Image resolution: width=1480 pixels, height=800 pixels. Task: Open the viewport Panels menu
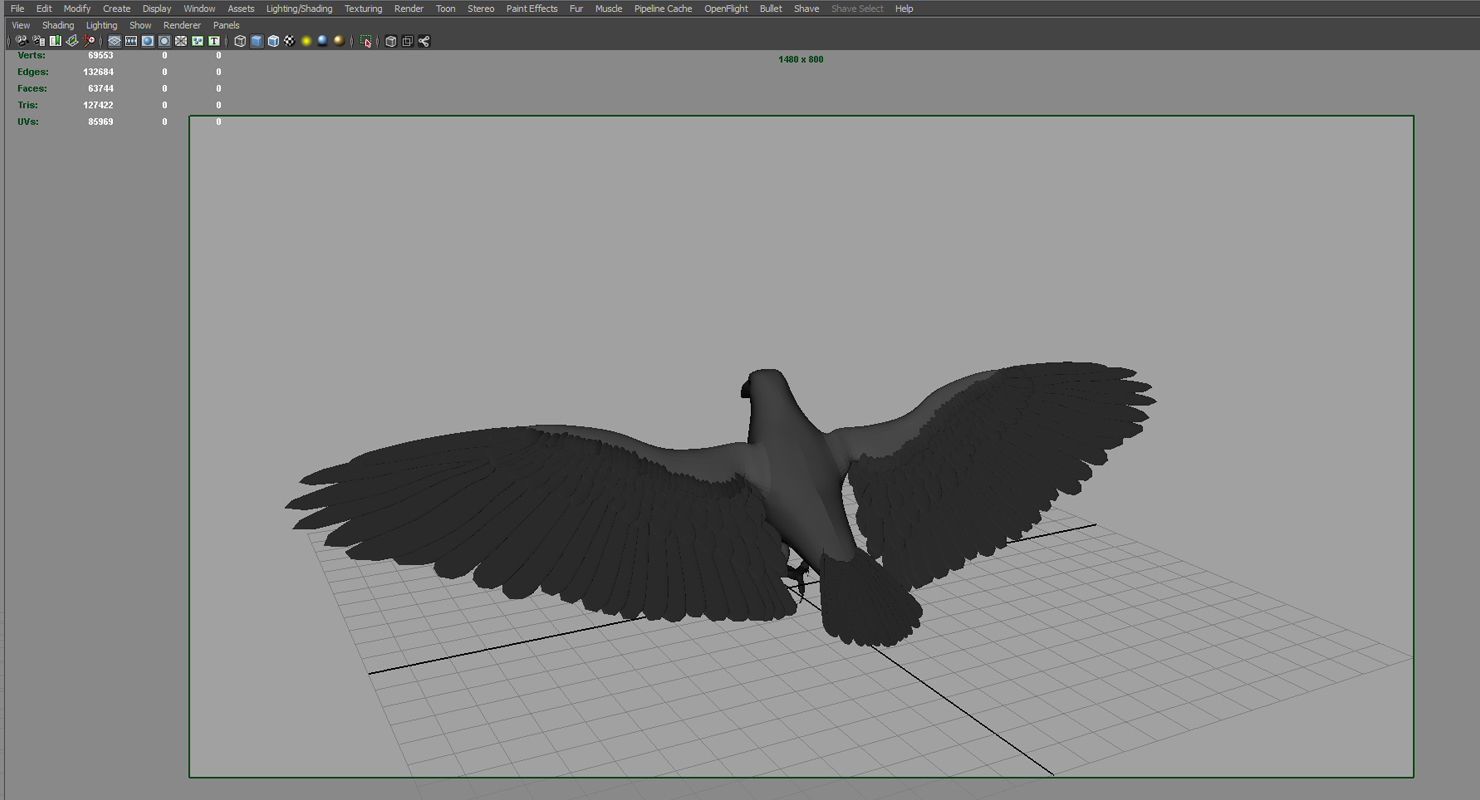[226, 25]
